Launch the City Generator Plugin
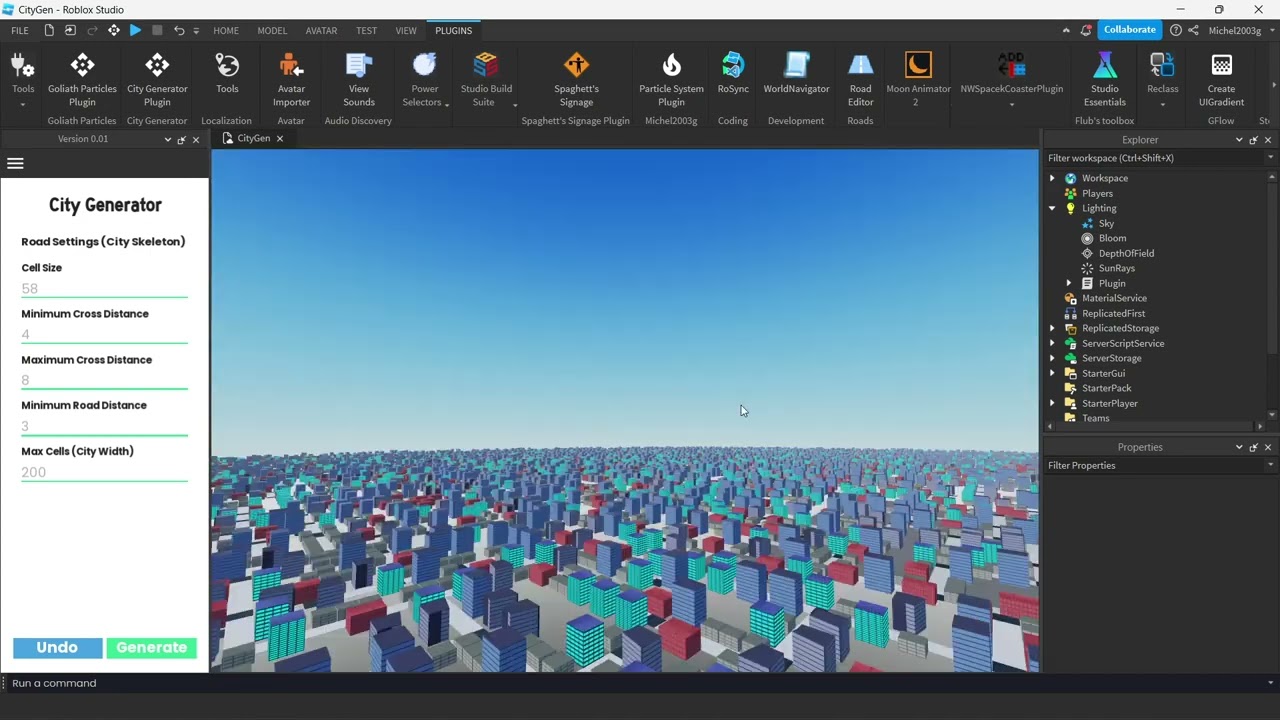This screenshot has height=720, width=1280. tap(157, 79)
